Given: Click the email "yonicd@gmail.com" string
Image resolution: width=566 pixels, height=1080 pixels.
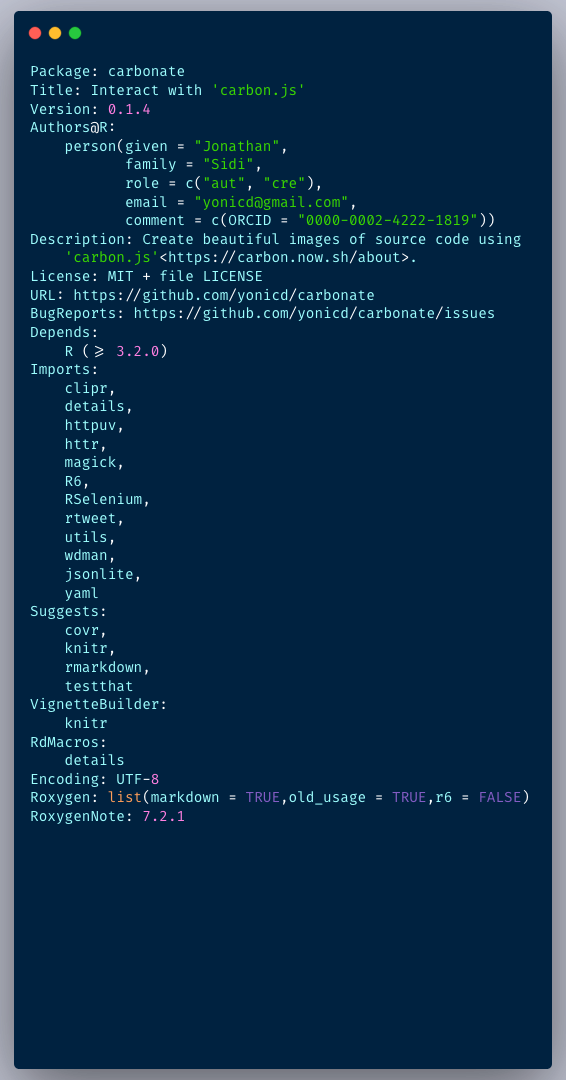Looking at the screenshot, I should pos(271,202).
